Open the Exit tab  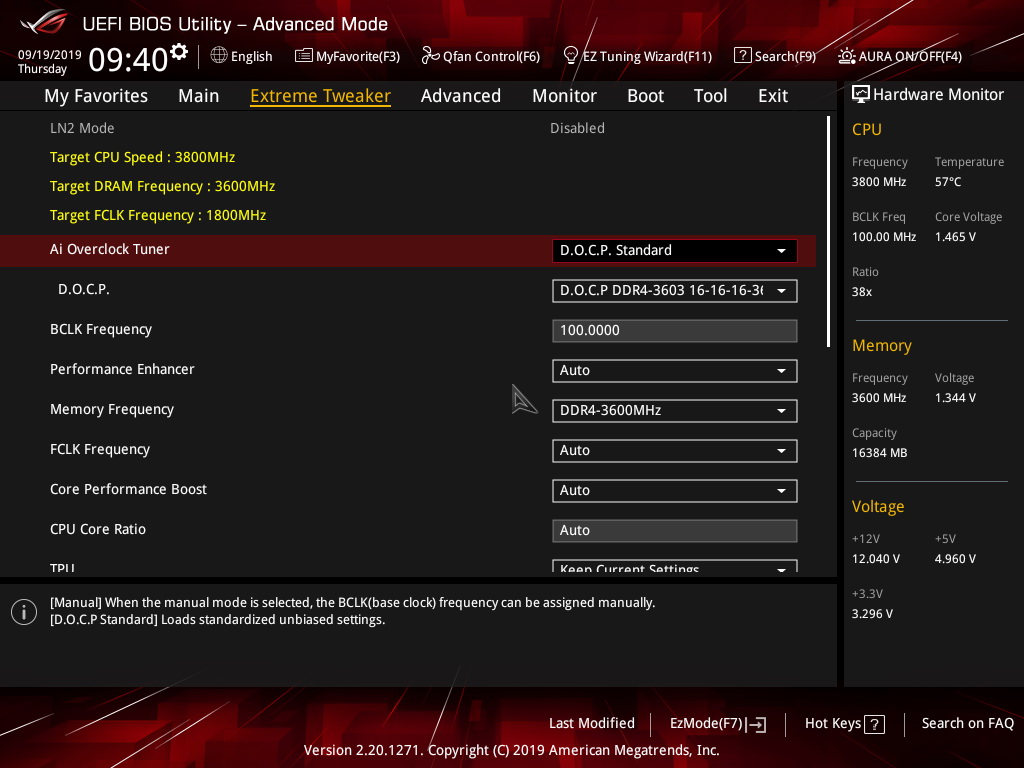(773, 96)
